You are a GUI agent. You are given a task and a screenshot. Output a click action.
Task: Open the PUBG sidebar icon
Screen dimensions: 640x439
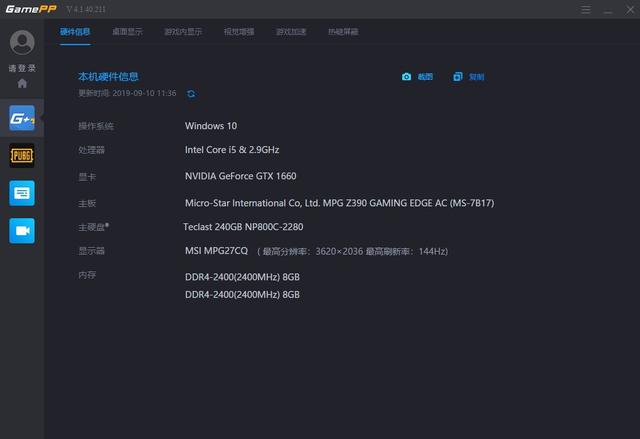(22, 155)
